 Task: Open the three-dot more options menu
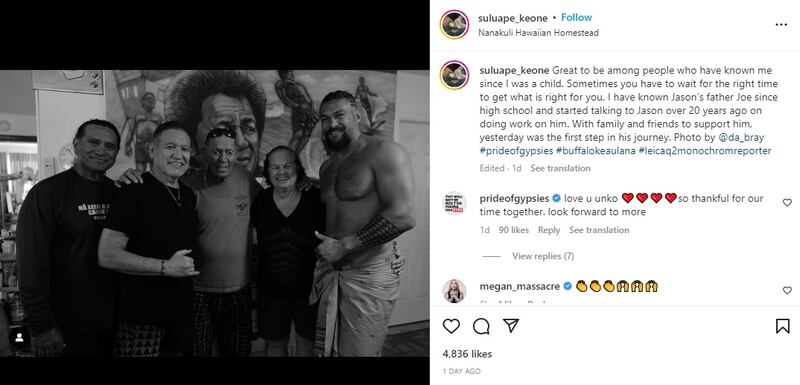tap(781, 24)
